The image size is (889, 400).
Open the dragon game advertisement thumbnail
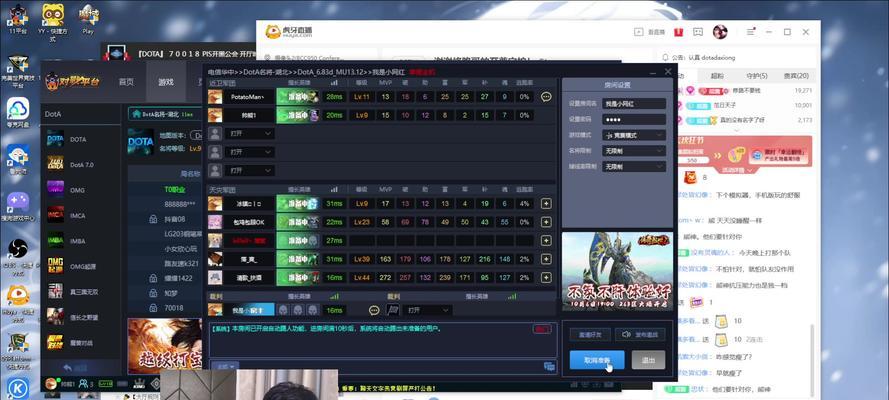pos(617,271)
